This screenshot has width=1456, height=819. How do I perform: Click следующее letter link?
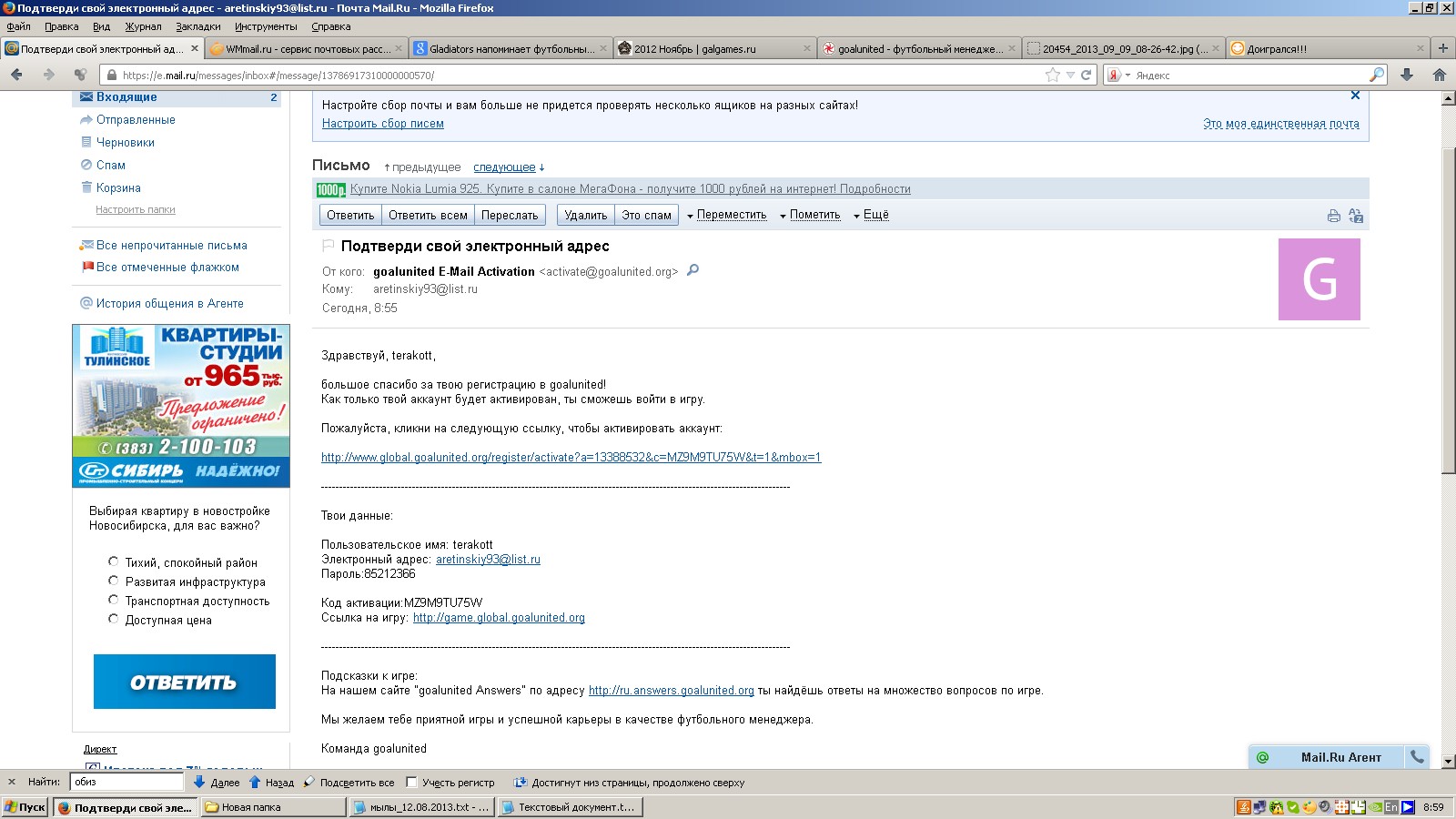(x=504, y=167)
